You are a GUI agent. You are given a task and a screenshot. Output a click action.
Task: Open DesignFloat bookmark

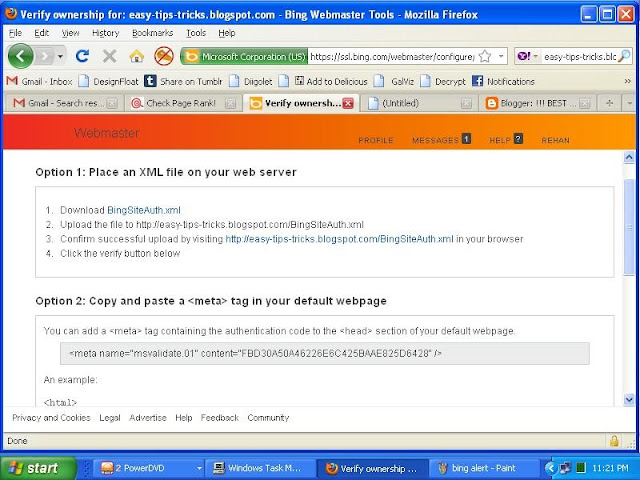click(109, 81)
